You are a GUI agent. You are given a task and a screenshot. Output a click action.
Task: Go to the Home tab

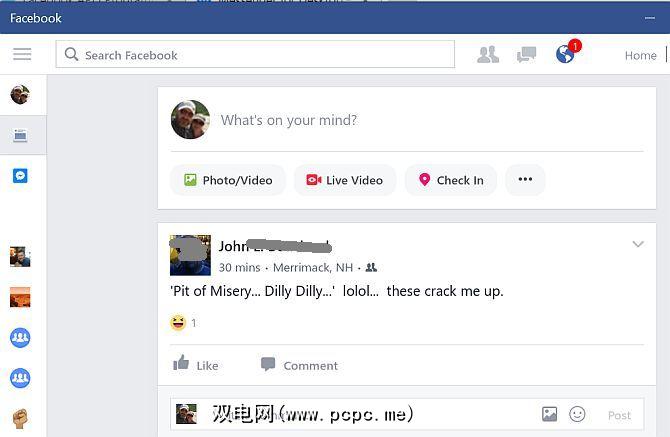640,56
